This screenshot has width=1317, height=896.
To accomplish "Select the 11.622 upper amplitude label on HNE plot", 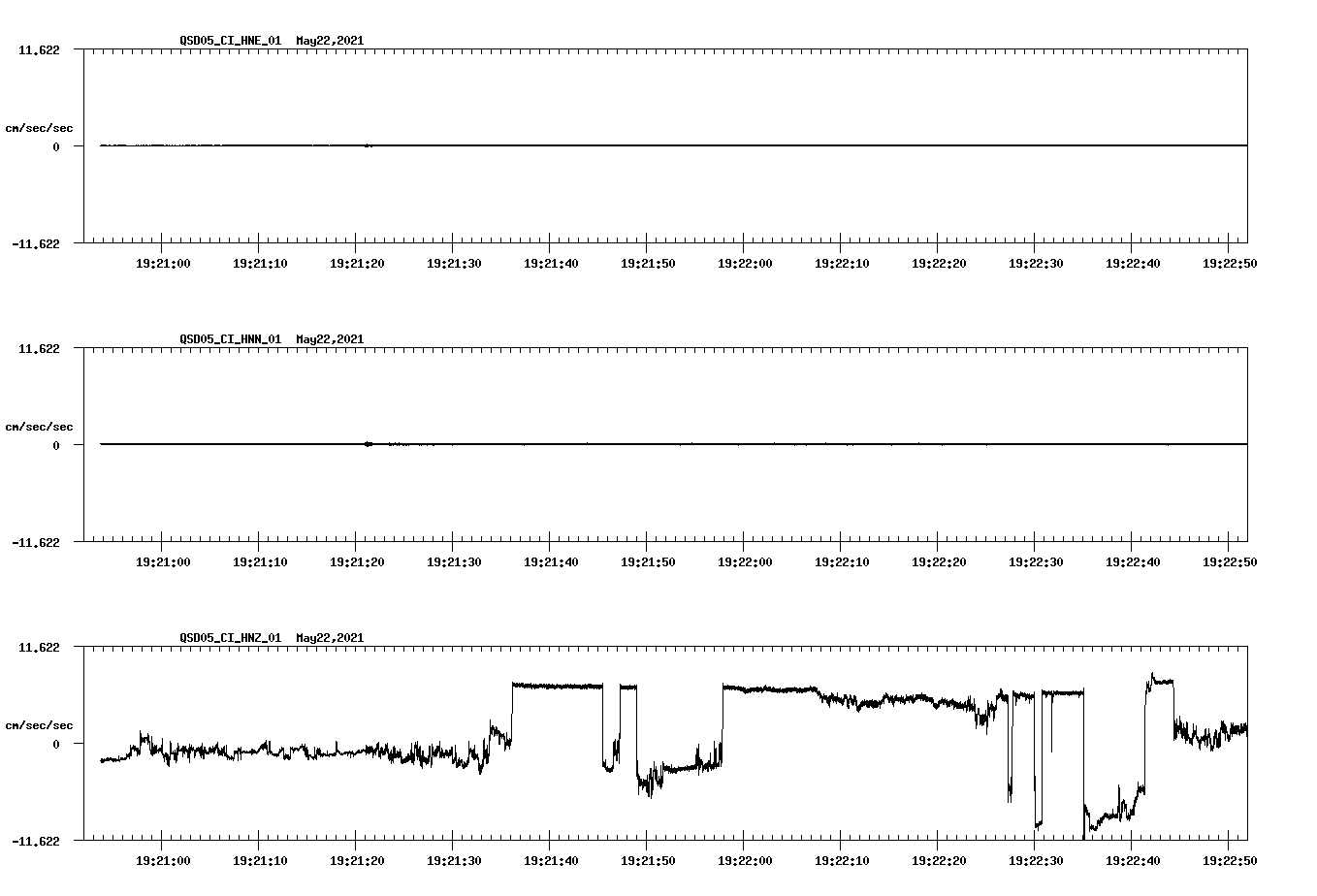I will 39,48.
